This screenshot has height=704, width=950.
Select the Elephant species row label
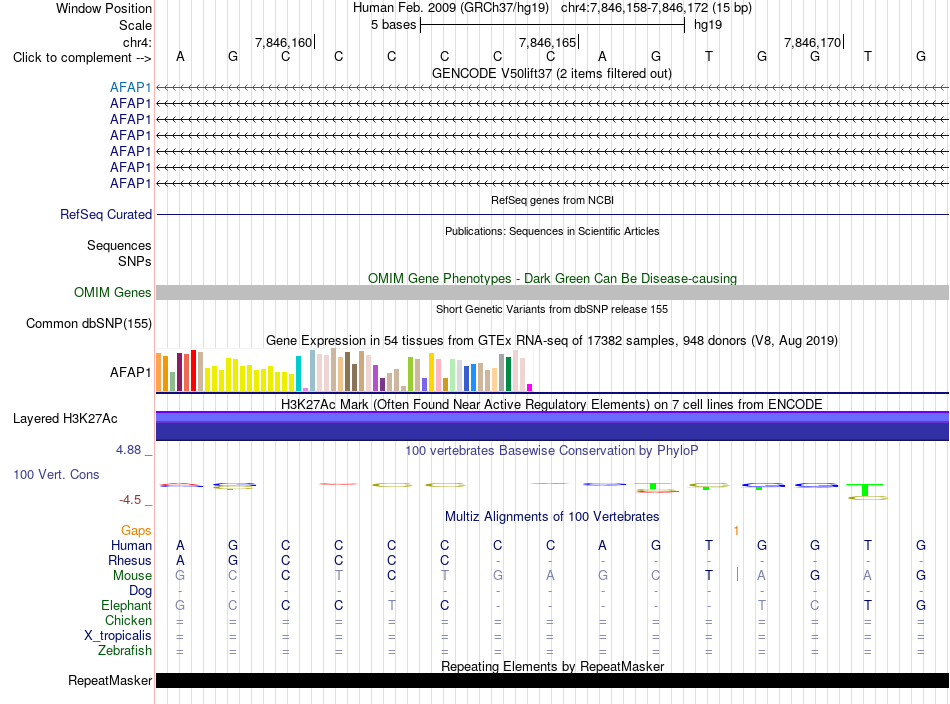pyautogui.click(x=126, y=605)
